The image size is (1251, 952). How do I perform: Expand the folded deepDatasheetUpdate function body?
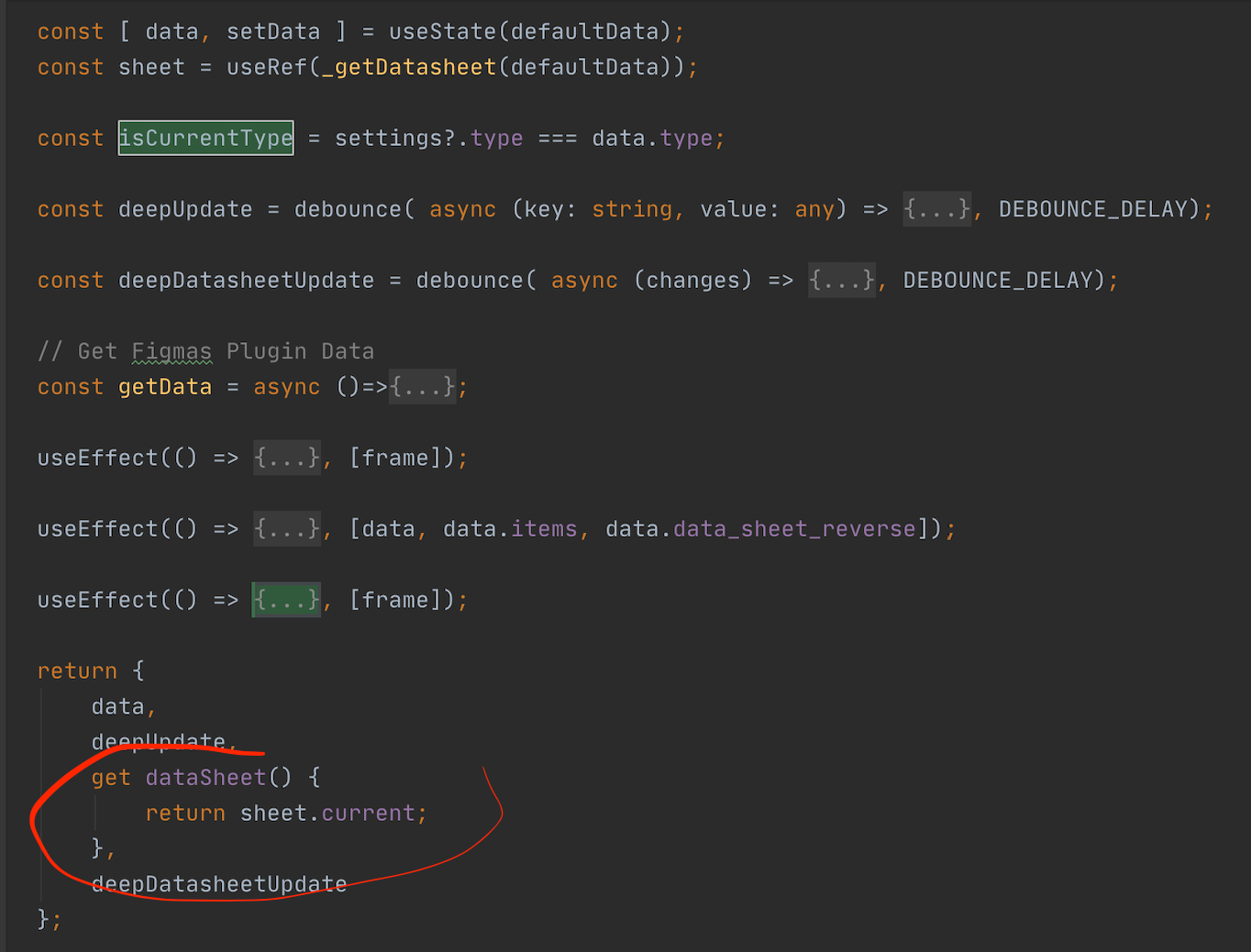coord(841,280)
